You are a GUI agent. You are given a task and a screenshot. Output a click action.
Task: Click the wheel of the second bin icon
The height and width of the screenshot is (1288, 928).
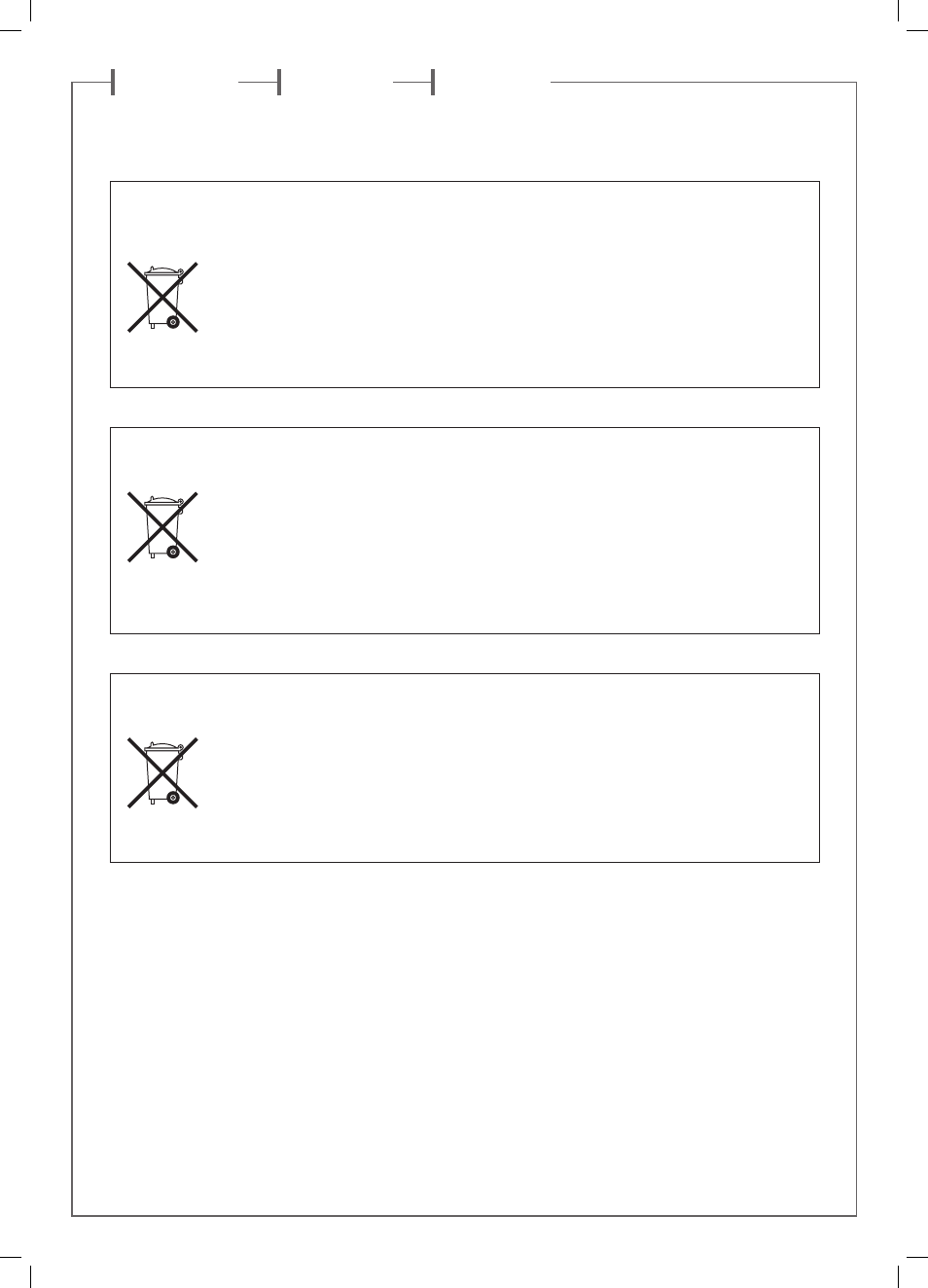tap(173, 552)
